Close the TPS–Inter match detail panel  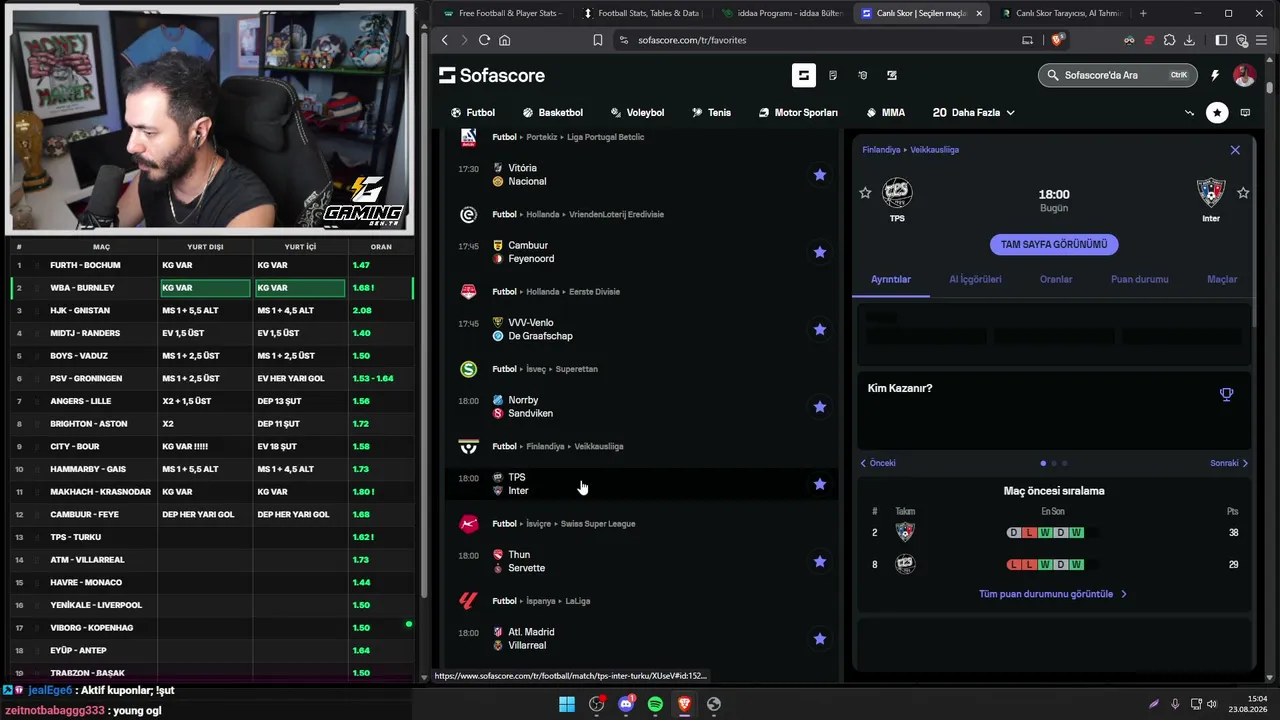[1235, 150]
